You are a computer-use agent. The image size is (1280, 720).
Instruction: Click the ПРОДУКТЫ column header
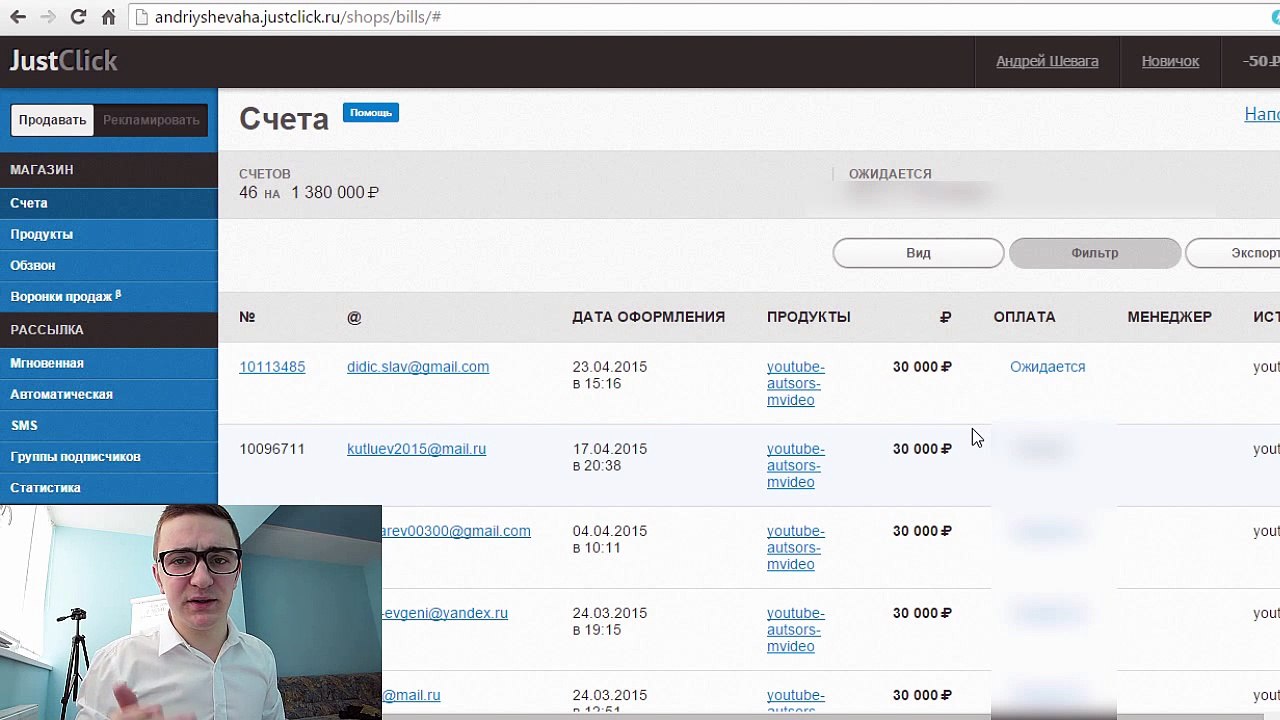[x=808, y=317]
